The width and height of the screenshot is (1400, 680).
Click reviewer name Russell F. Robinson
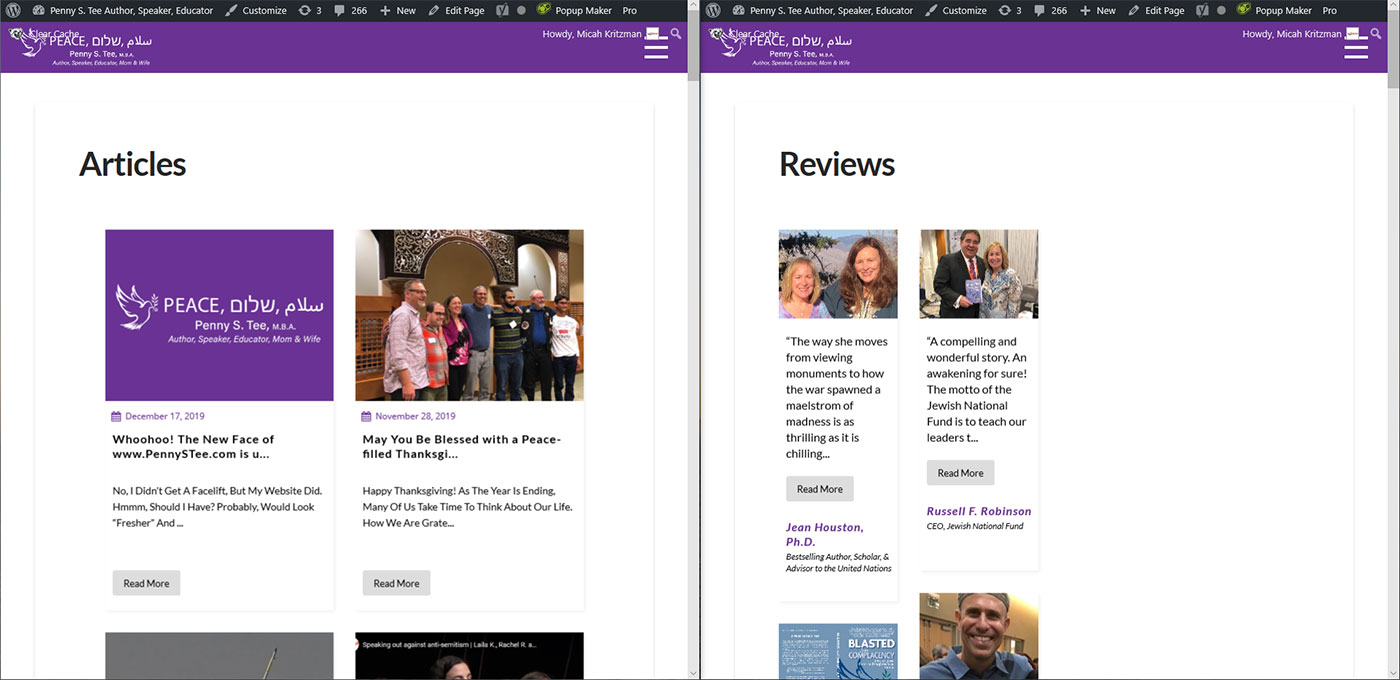pos(979,511)
